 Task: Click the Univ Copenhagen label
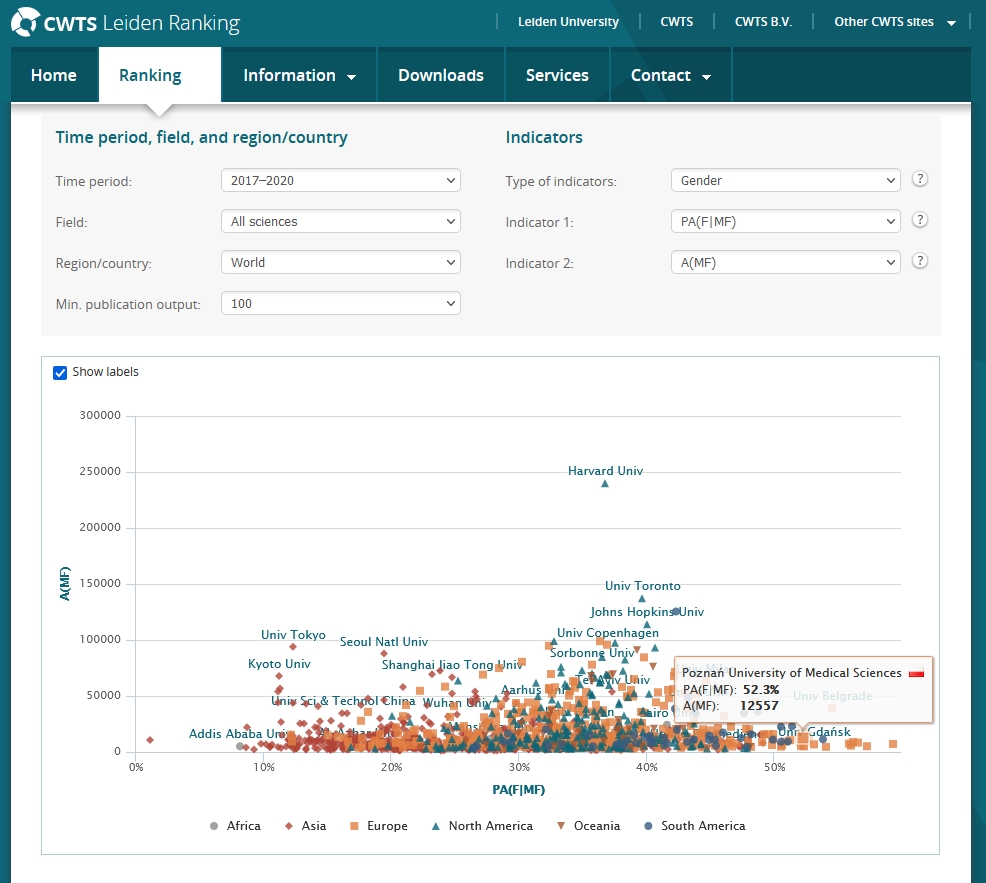[x=608, y=633]
